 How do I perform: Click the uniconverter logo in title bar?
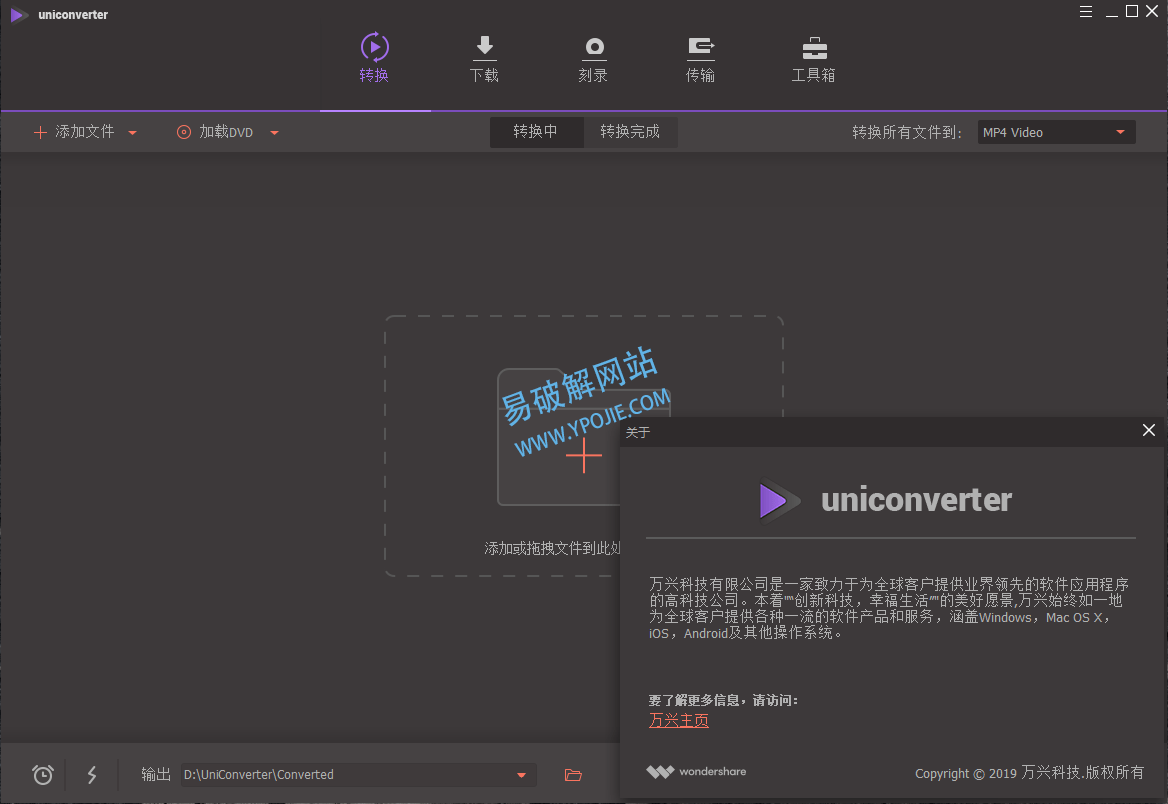[x=19, y=15]
